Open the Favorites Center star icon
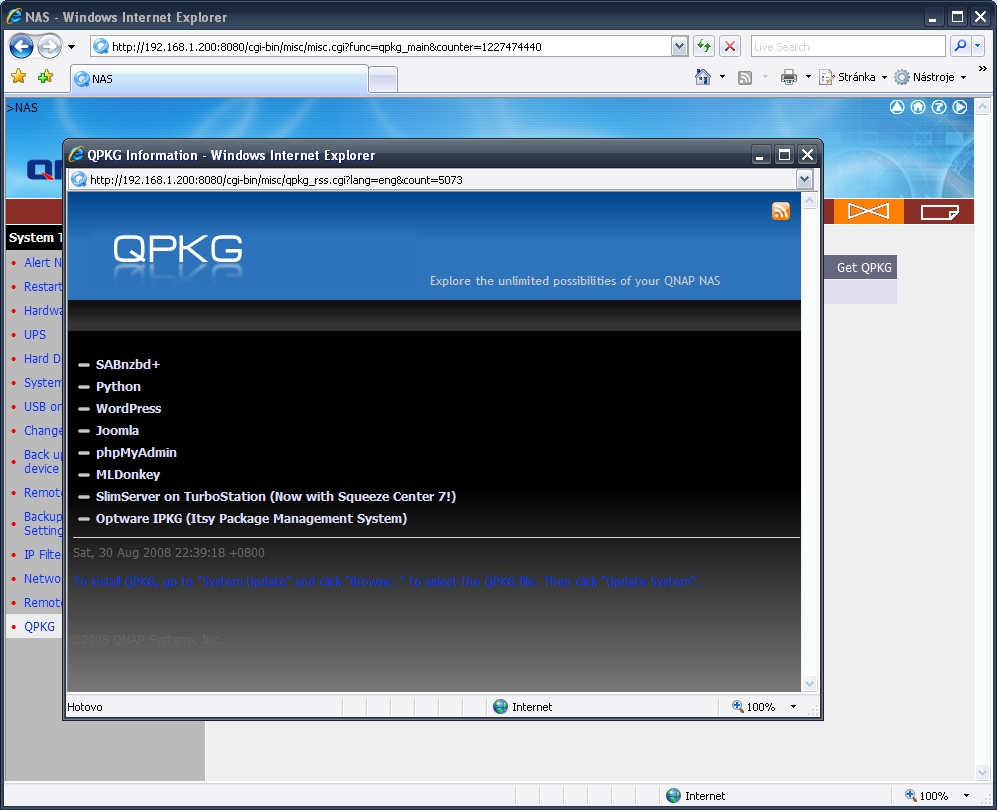997x810 pixels. (19, 77)
